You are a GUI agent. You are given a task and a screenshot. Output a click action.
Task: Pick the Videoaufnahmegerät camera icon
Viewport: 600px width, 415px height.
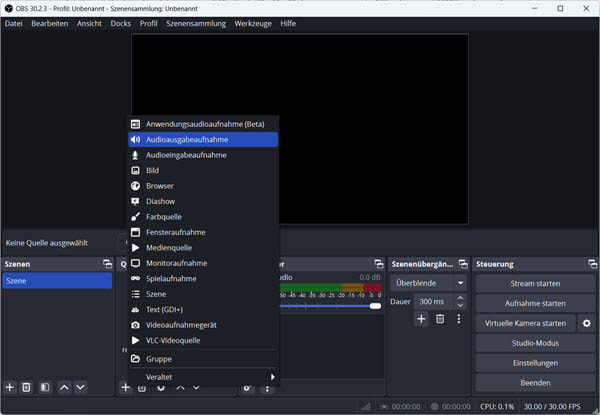[x=136, y=325]
